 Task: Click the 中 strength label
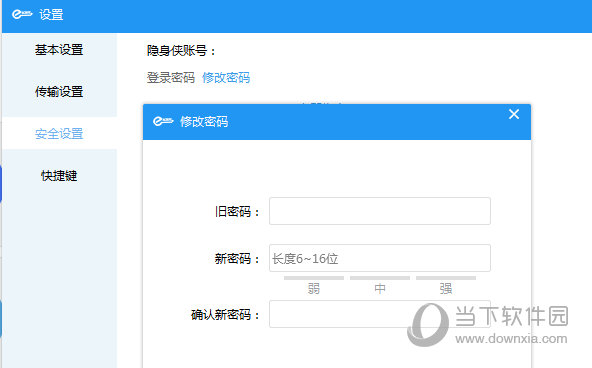point(380,289)
